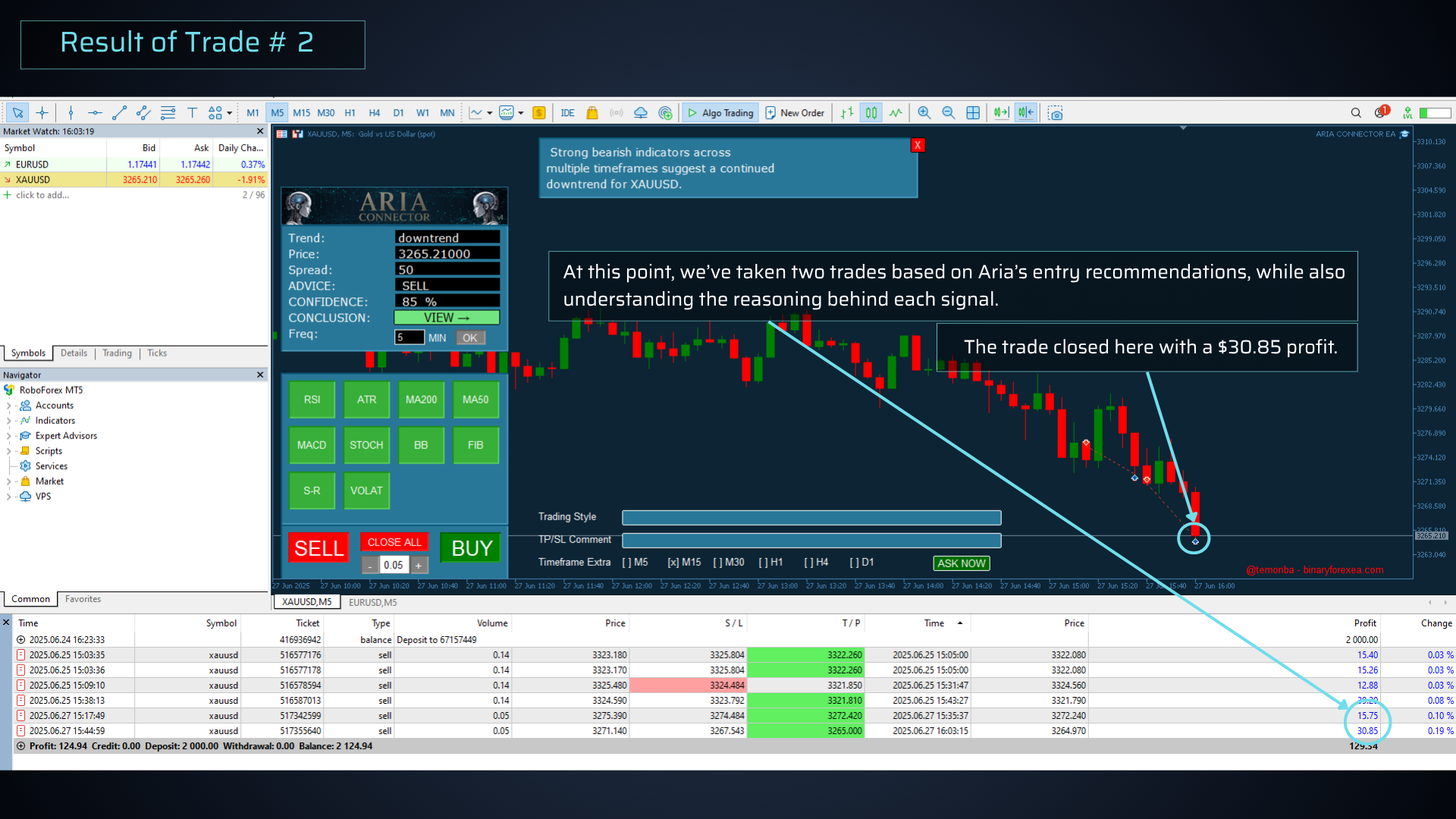Screen dimensions: 1456x819
Task: Expand the Accounts tree node
Action: coord(8,406)
